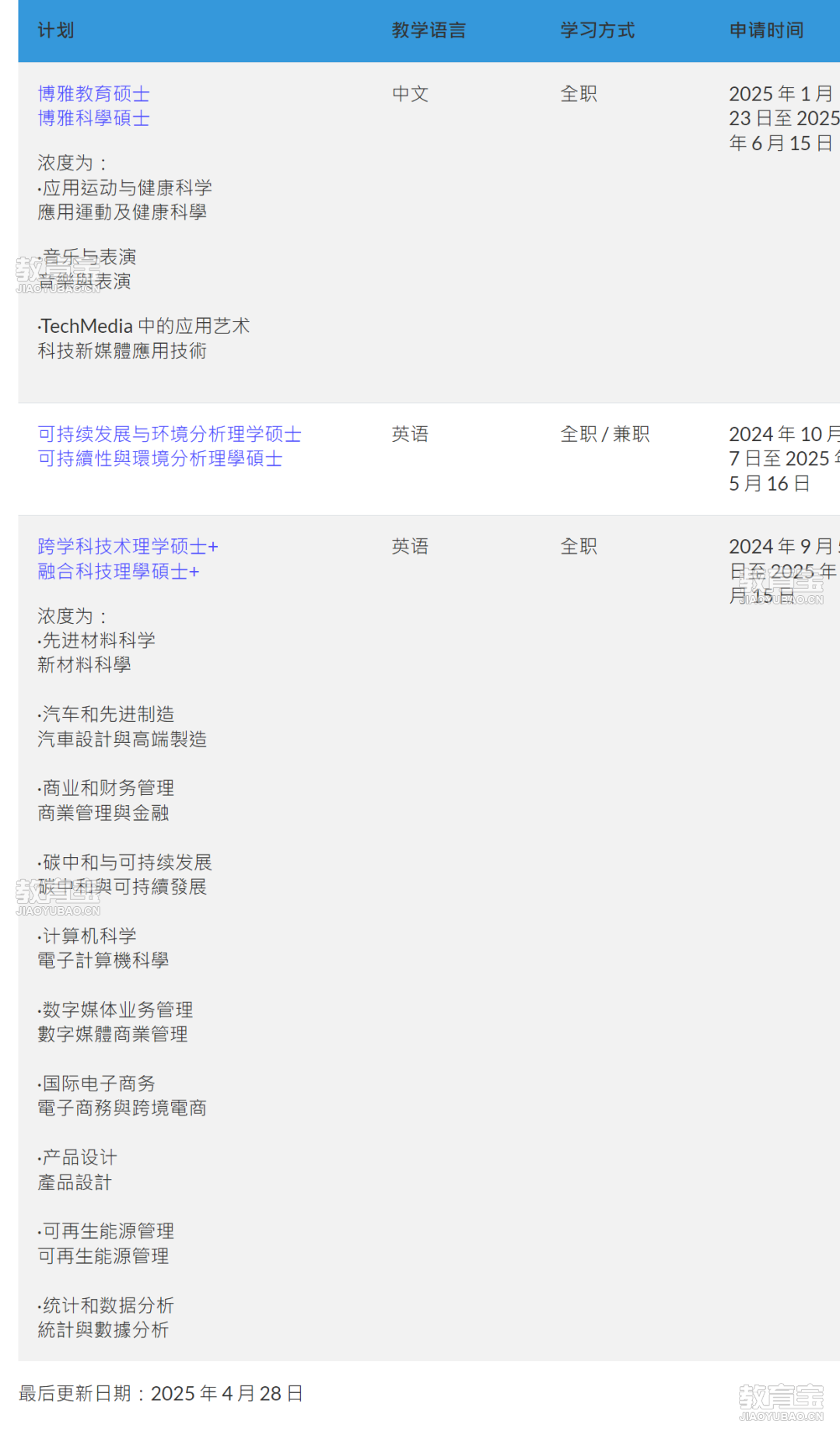Select 计算机科学 concentration text
This screenshot has width=840, height=1439.
(89, 937)
